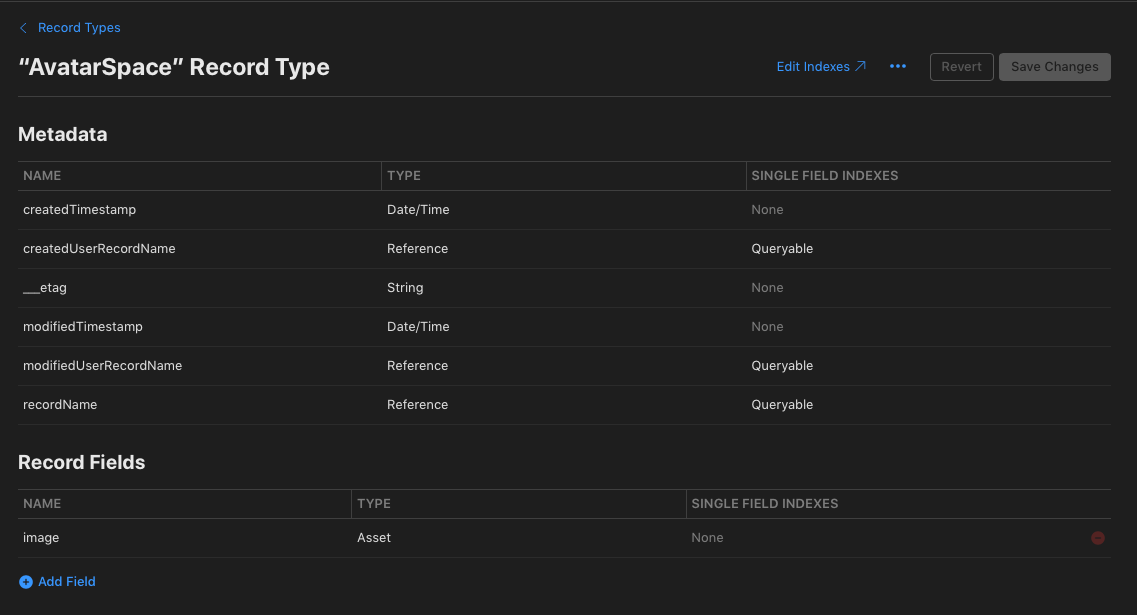
Task: Select the createdUserRecordName field name
Action: tap(99, 249)
